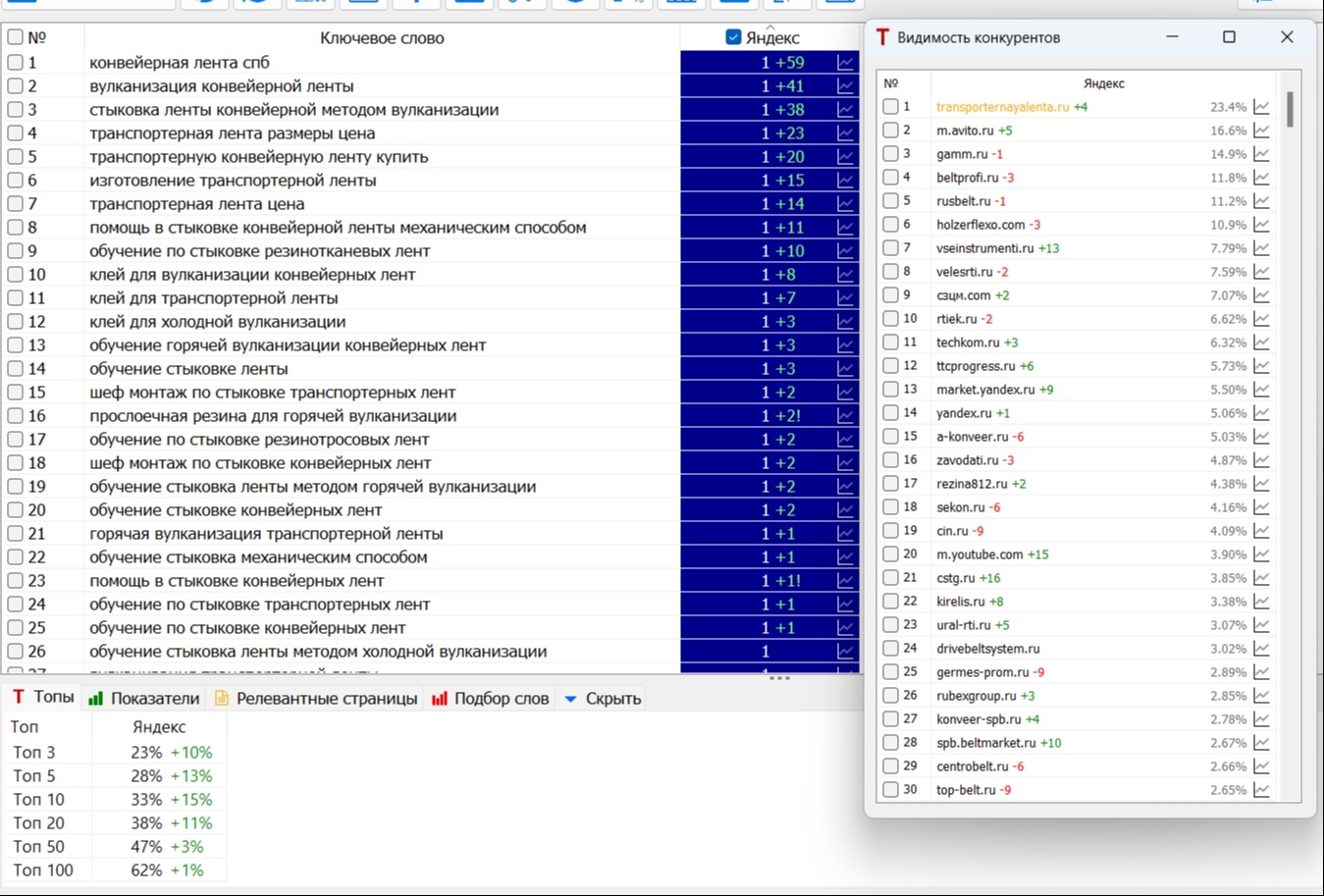Open visibility chart for gamm.ru

pos(1262,154)
